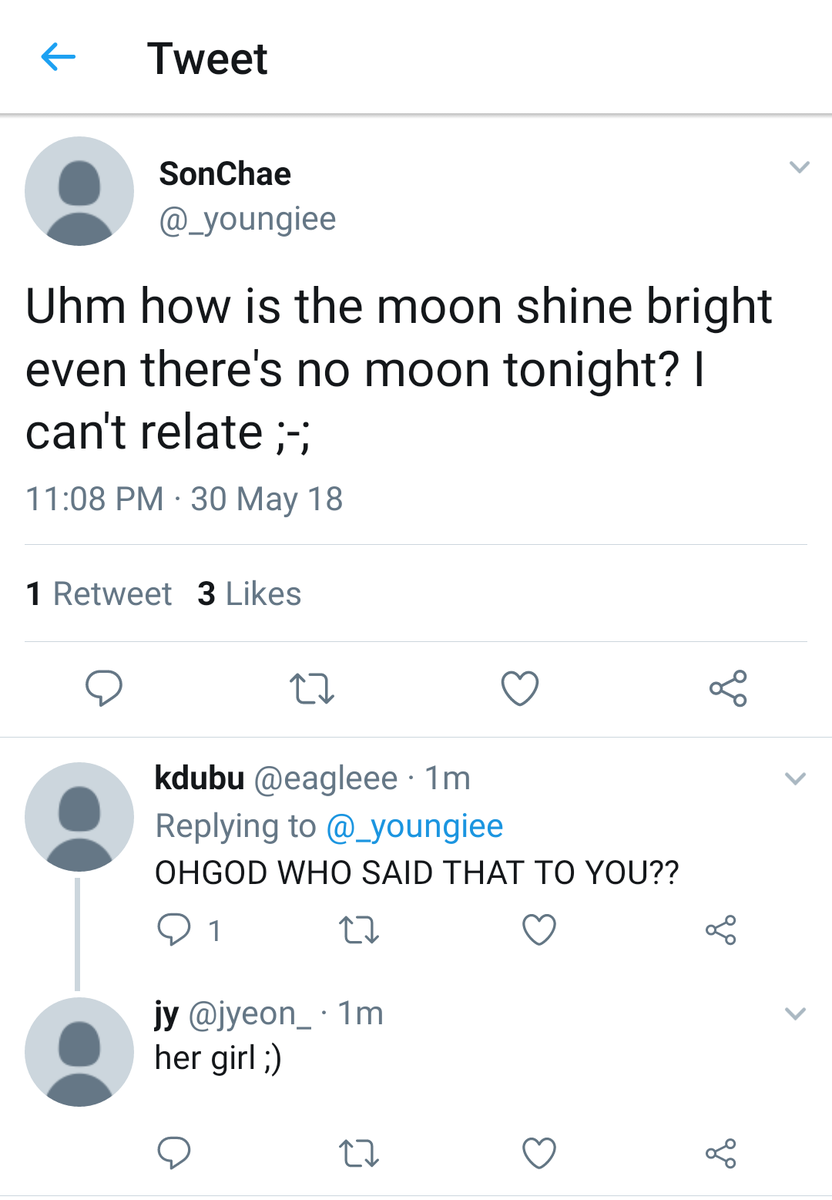
Task: Share SonChae's main tweet
Action: click(727, 688)
